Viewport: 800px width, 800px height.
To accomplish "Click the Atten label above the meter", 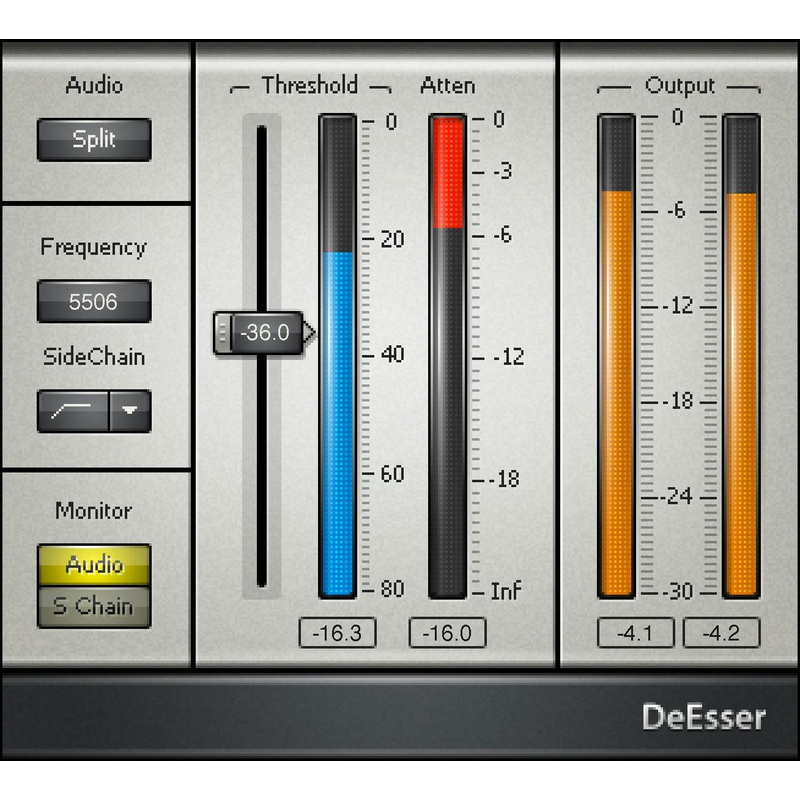I will [447, 86].
